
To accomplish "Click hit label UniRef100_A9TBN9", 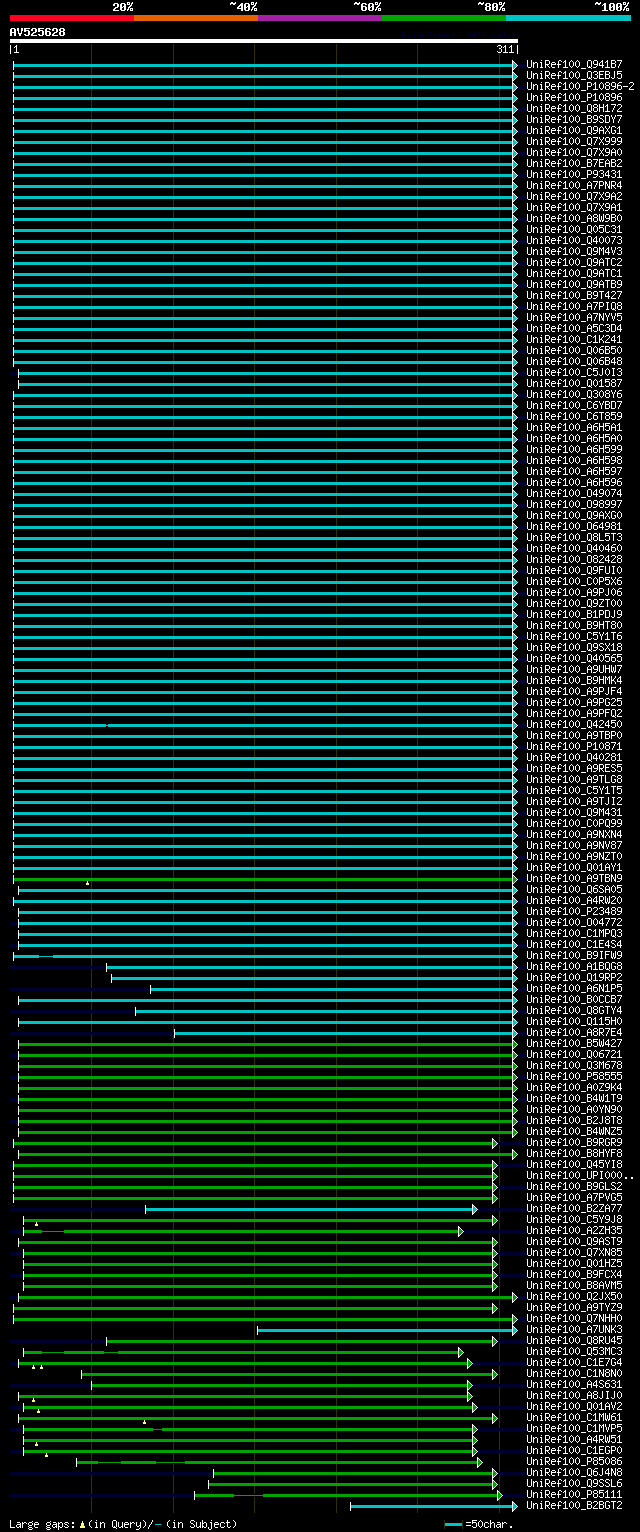I will point(574,878).
